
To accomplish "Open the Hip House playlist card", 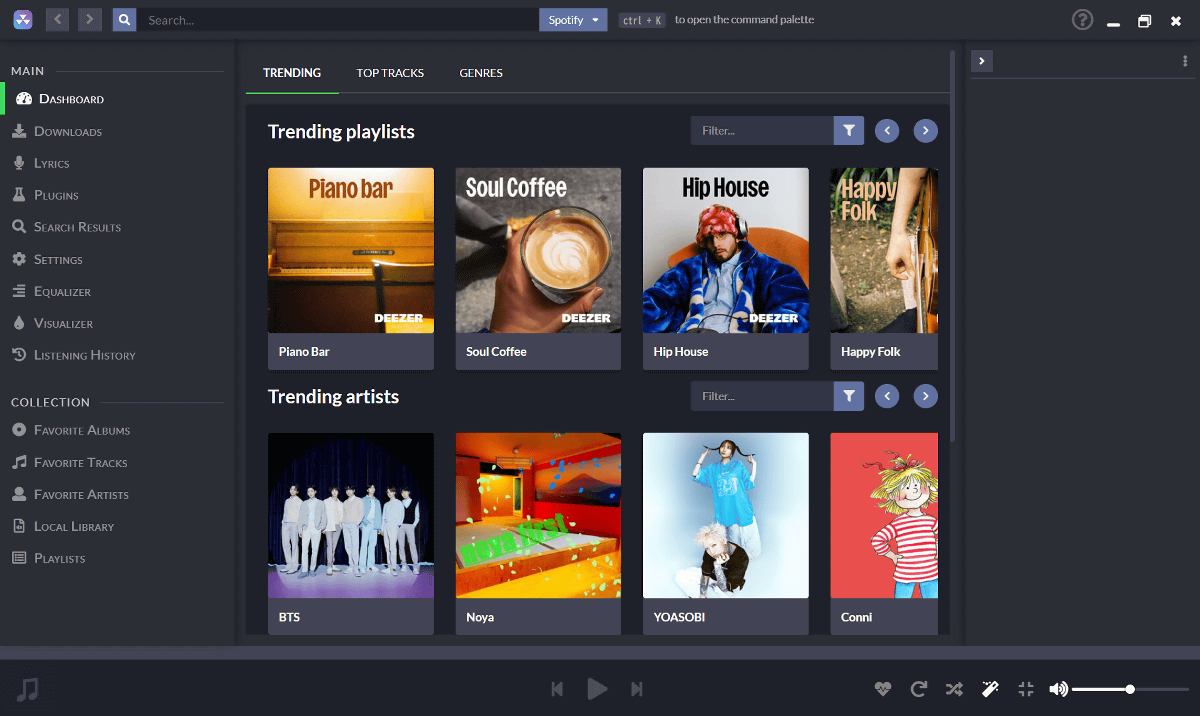I will [726, 268].
